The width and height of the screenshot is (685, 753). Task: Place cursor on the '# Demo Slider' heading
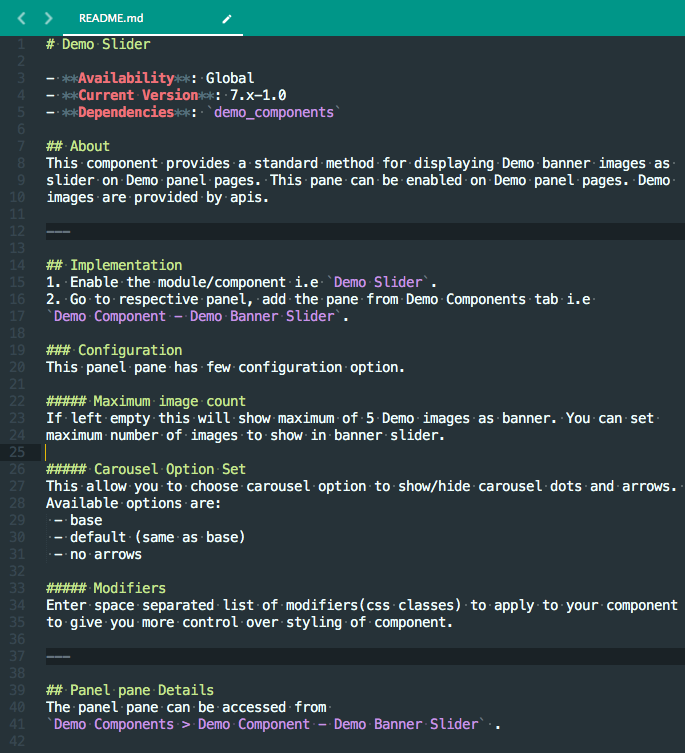[x=98, y=44]
